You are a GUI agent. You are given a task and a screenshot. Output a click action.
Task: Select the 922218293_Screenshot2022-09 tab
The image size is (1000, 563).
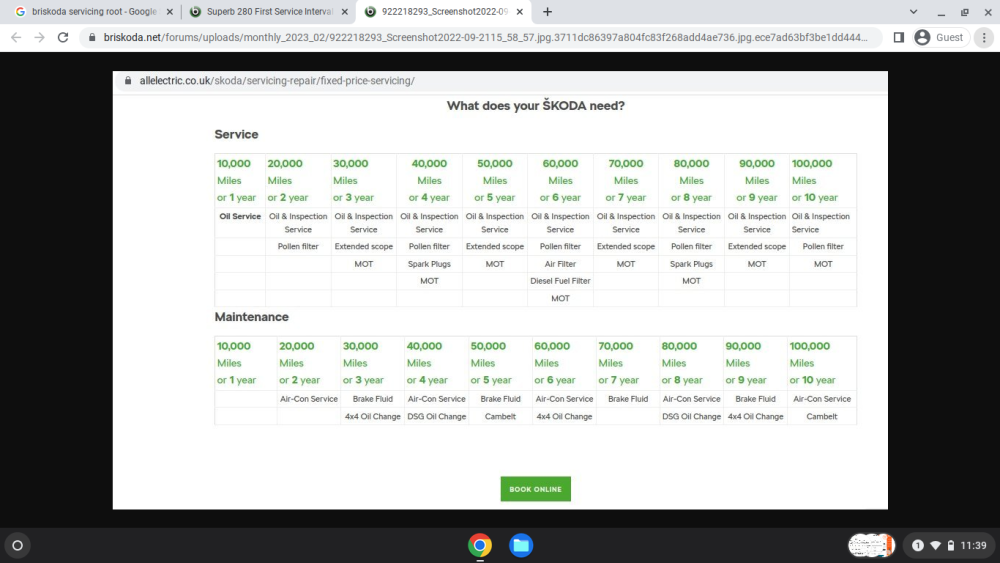pyautogui.click(x=445, y=11)
